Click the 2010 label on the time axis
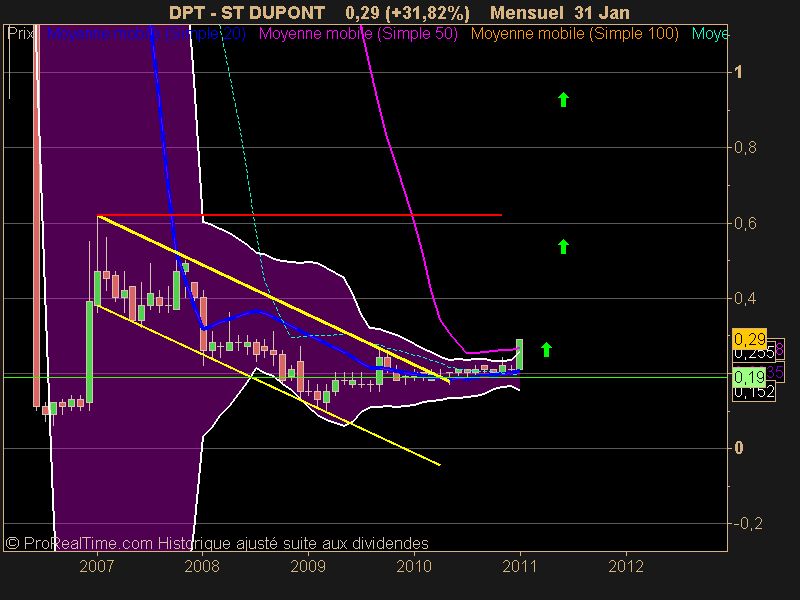The width and height of the screenshot is (800, 600). [x=414, y=566]
